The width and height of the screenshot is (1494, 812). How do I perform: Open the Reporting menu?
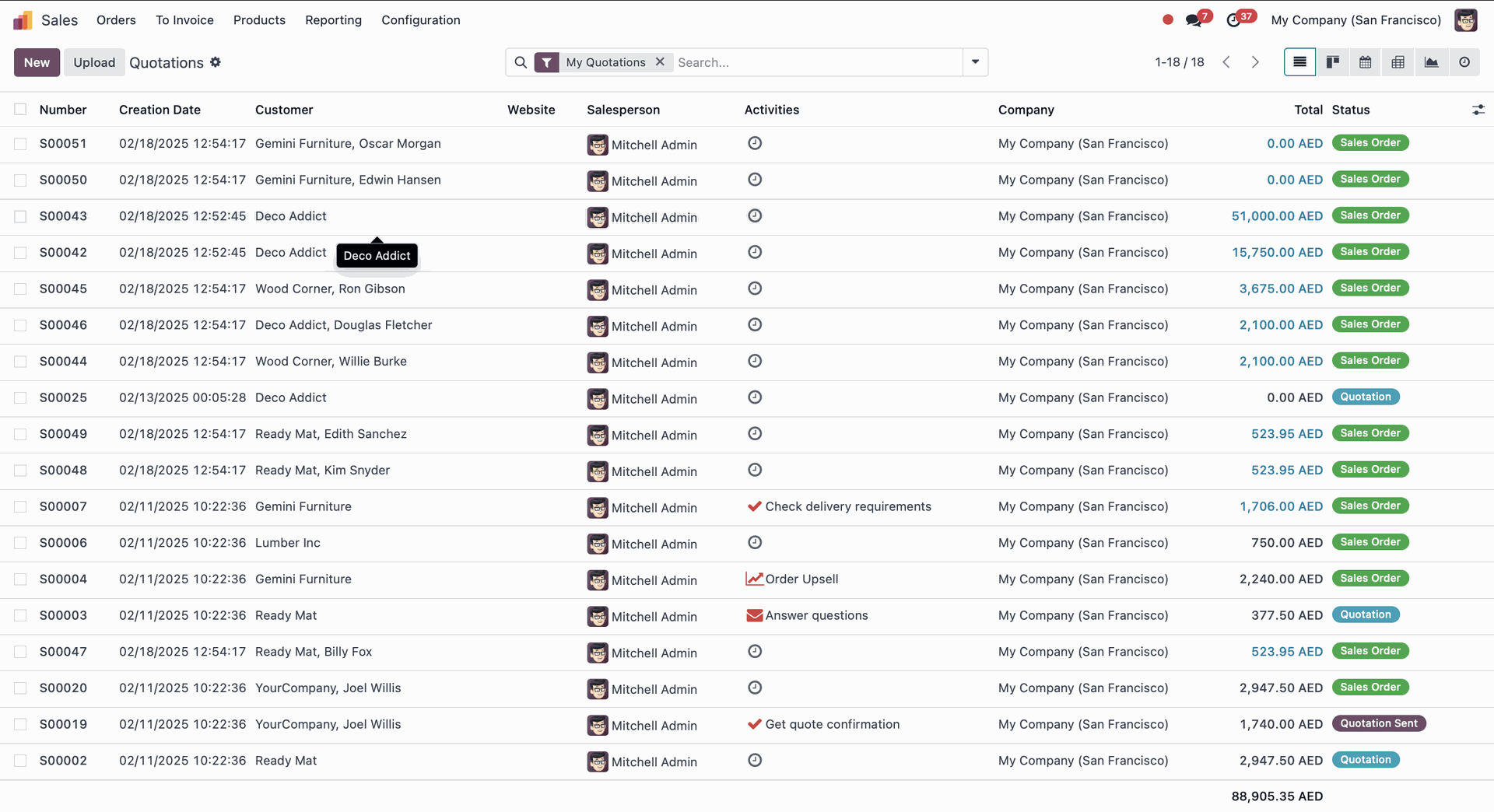[x=333, y=20]
